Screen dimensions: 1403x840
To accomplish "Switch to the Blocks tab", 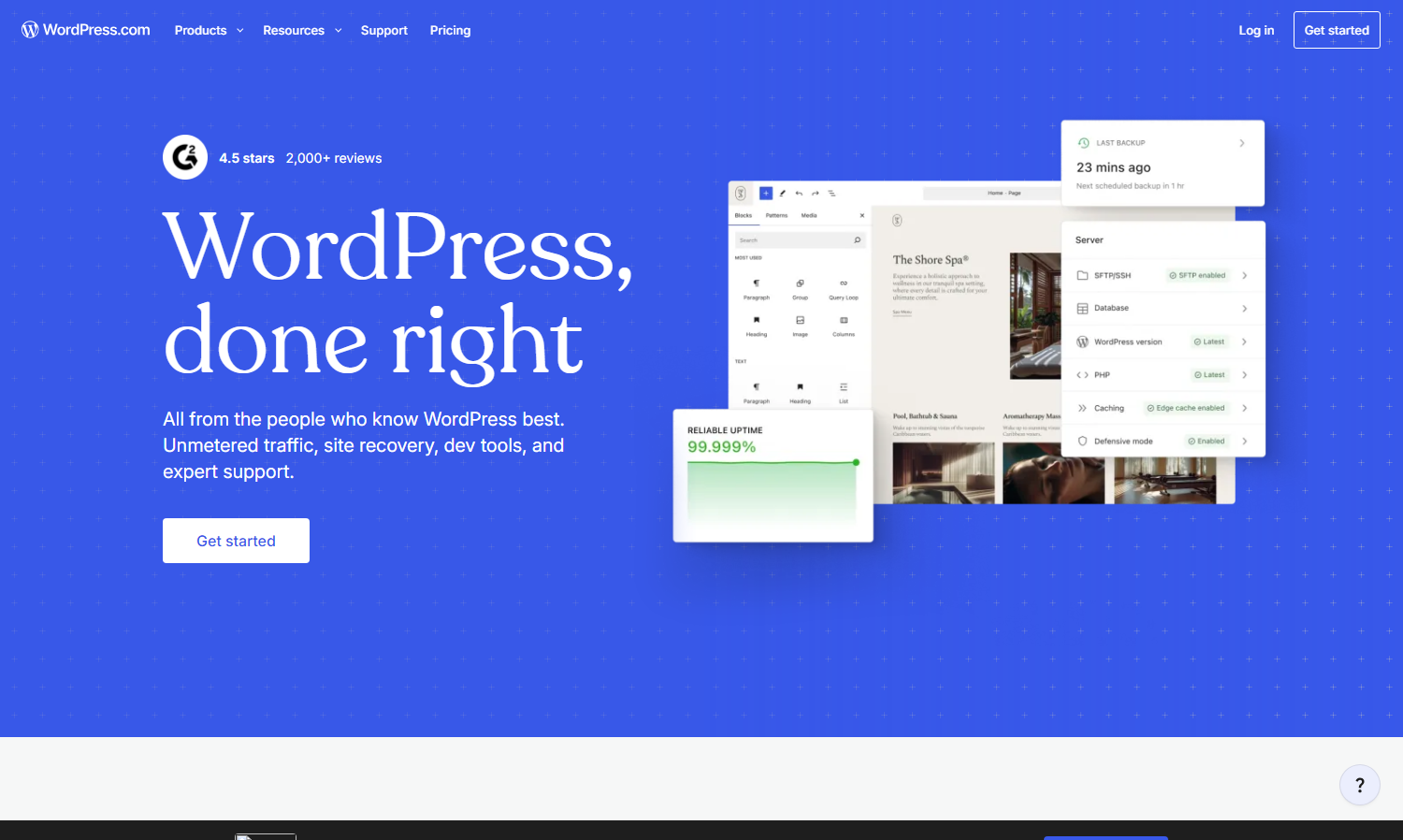I will point(744,215).
